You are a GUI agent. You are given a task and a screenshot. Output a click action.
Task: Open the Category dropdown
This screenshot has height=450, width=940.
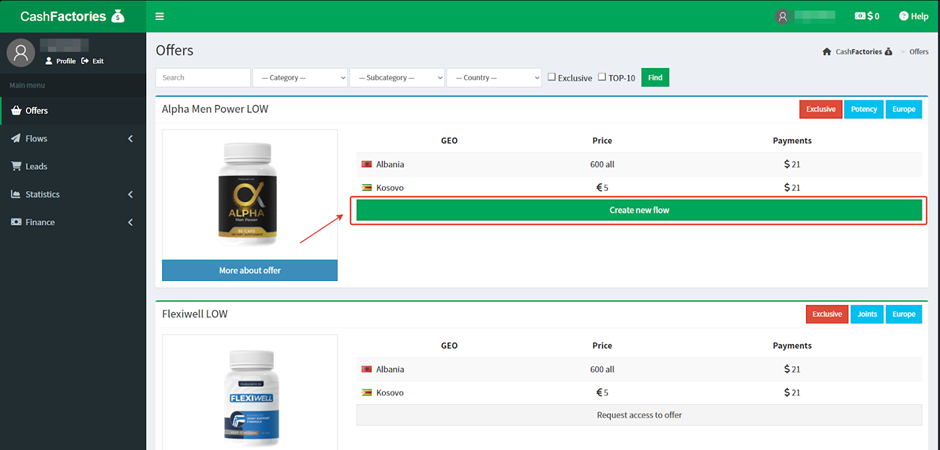(300, 78)
